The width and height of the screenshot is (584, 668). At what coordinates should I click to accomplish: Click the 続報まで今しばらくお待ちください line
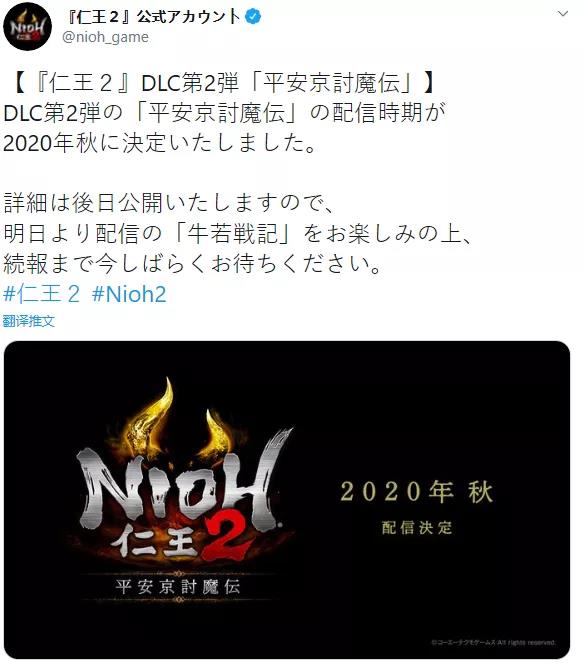(x=192, y=263)
